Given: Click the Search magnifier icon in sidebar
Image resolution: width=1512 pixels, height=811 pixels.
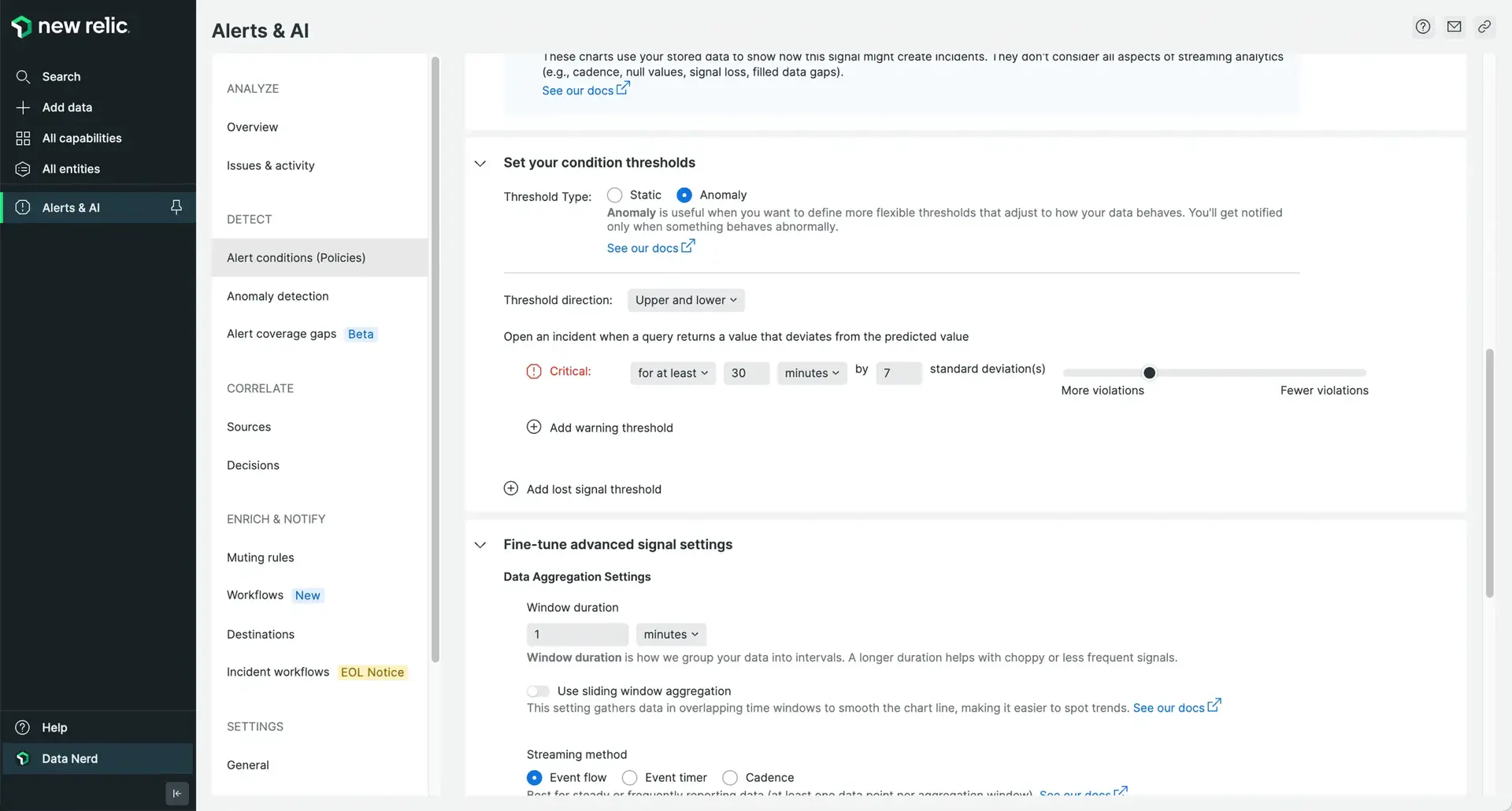Looking at the screenshot, I should (23, 76).
